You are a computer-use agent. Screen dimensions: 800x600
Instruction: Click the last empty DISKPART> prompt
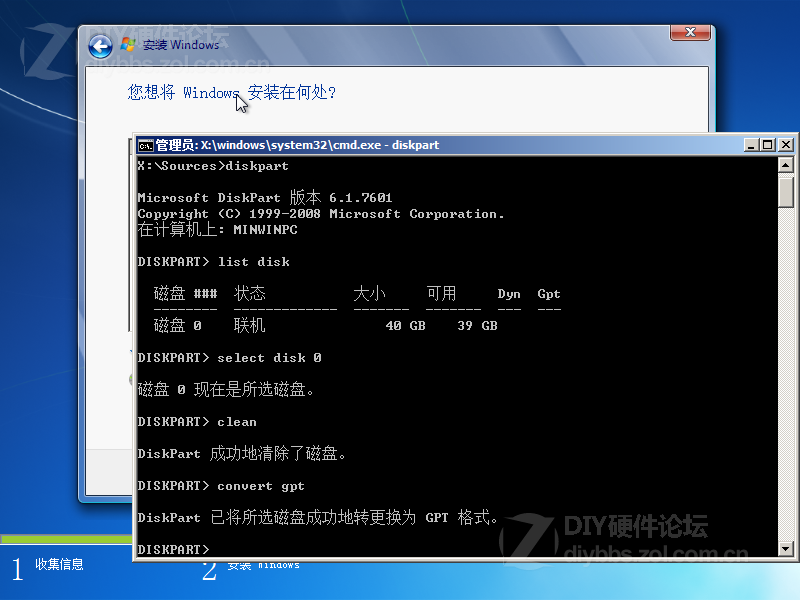coord(173,549)
